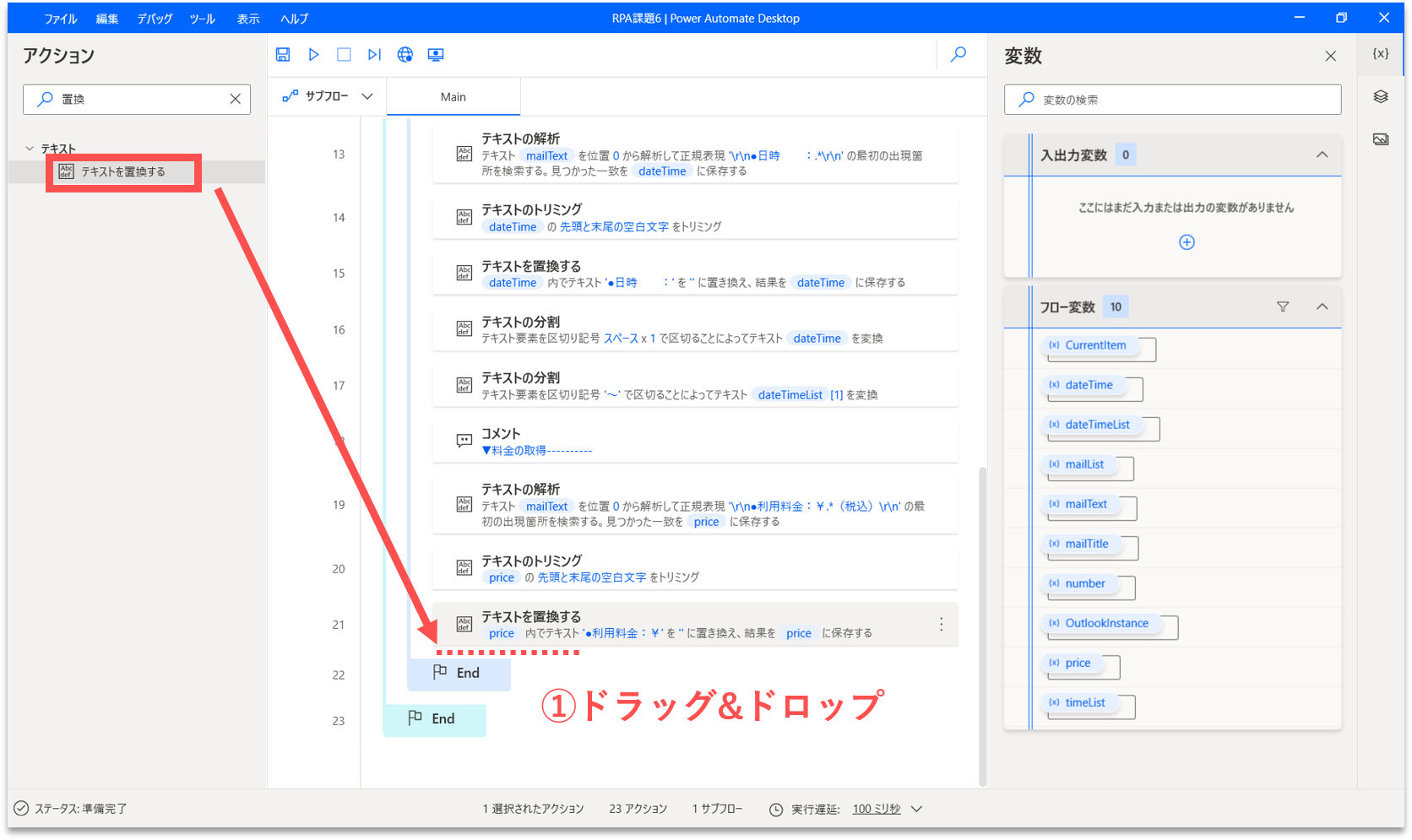Clear the action search box text
Screen dimensions: 1412x840
235,100
